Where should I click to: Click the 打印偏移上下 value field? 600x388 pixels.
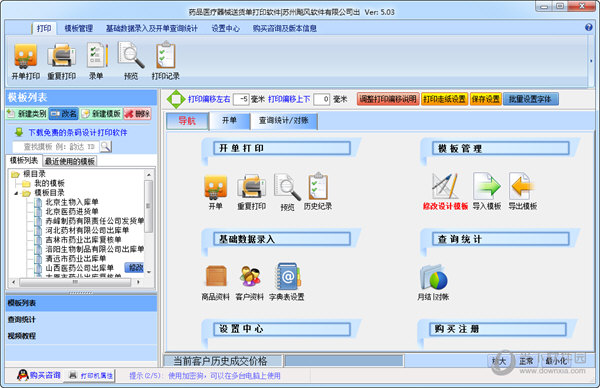click(x=321, y=99)
